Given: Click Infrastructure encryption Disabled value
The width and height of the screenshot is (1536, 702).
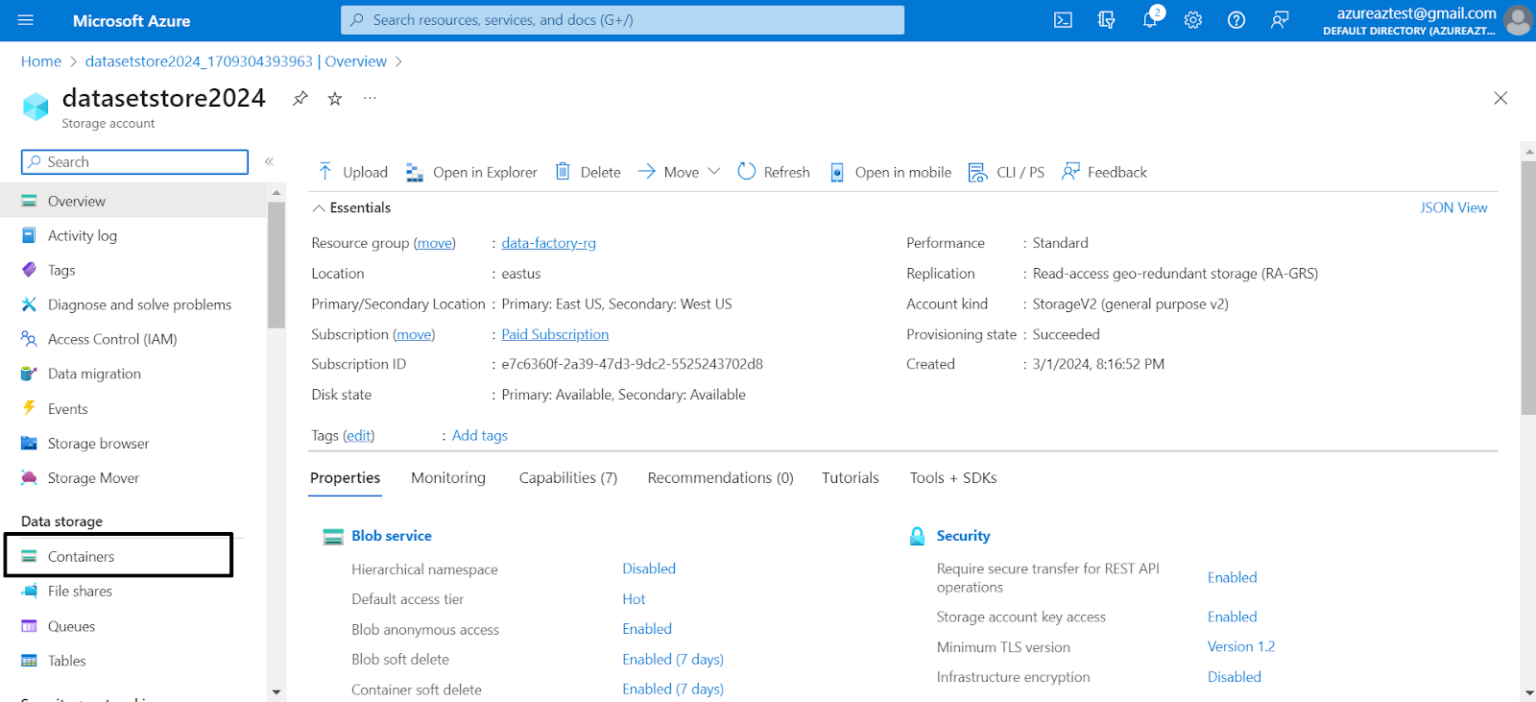Looking at the screenshot, I should [1234, 677].
